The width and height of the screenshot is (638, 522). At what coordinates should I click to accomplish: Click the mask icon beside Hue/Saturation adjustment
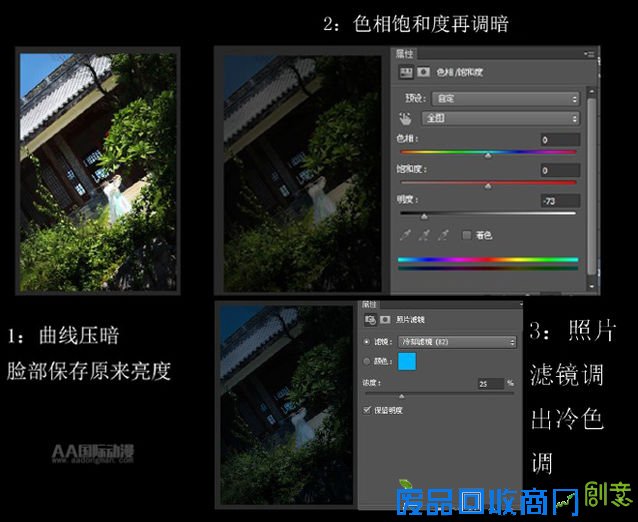pos(424,72)
